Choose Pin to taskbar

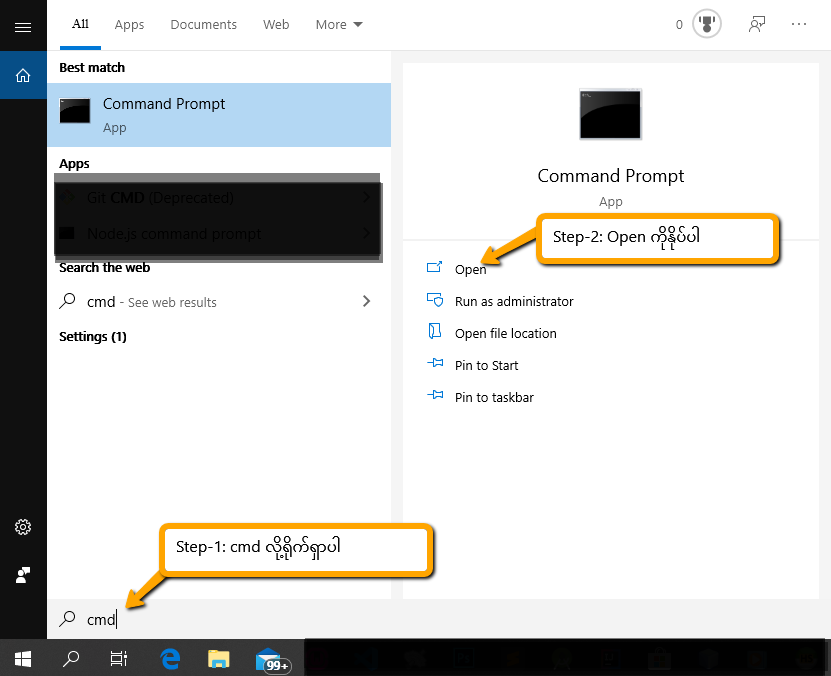pos(494,397)
